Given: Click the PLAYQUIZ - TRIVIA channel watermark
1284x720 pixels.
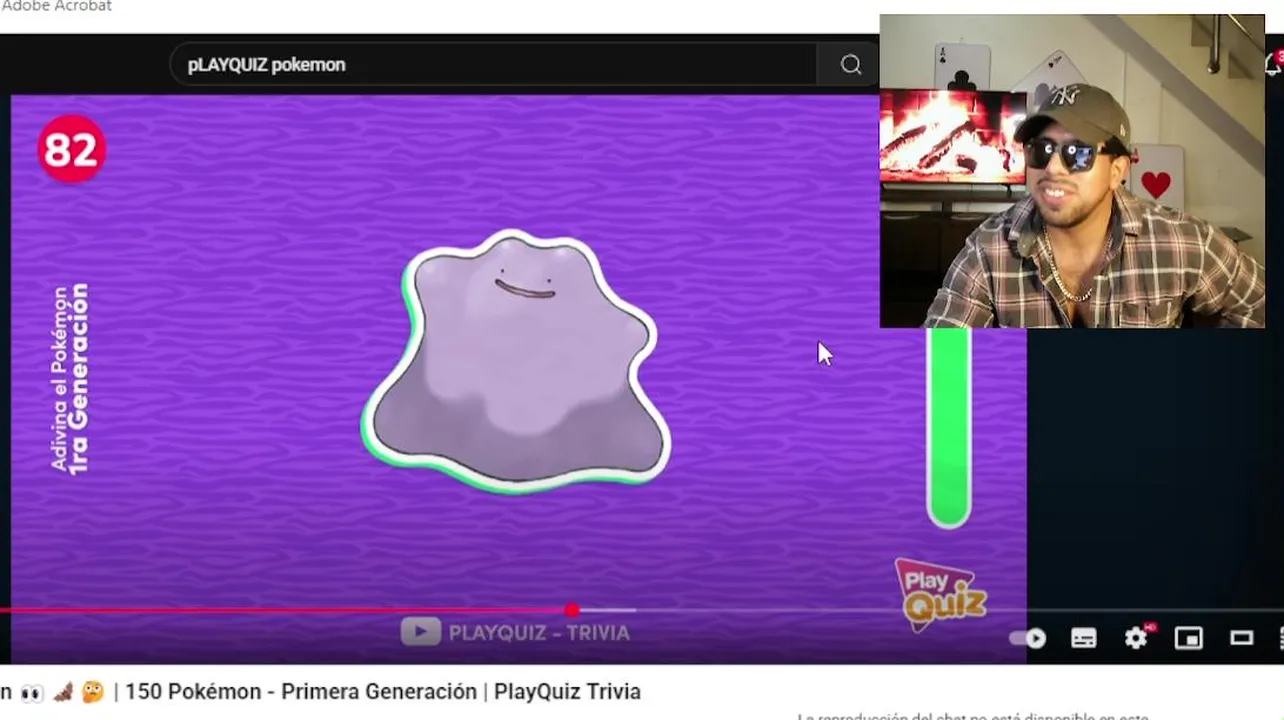Looking at the screenshot, I should click(515, 632).
